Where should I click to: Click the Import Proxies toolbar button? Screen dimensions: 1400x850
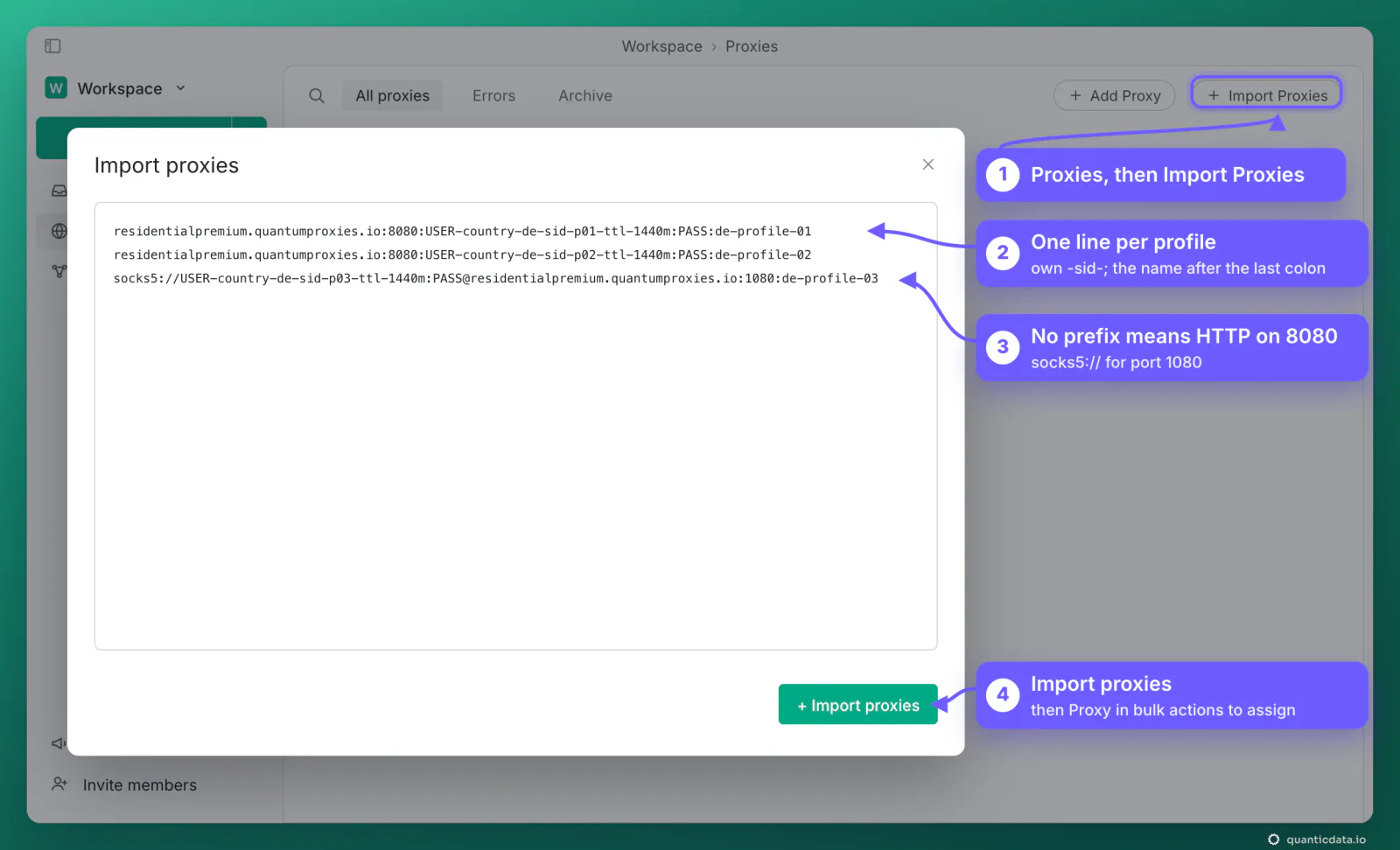(1266, 95)
